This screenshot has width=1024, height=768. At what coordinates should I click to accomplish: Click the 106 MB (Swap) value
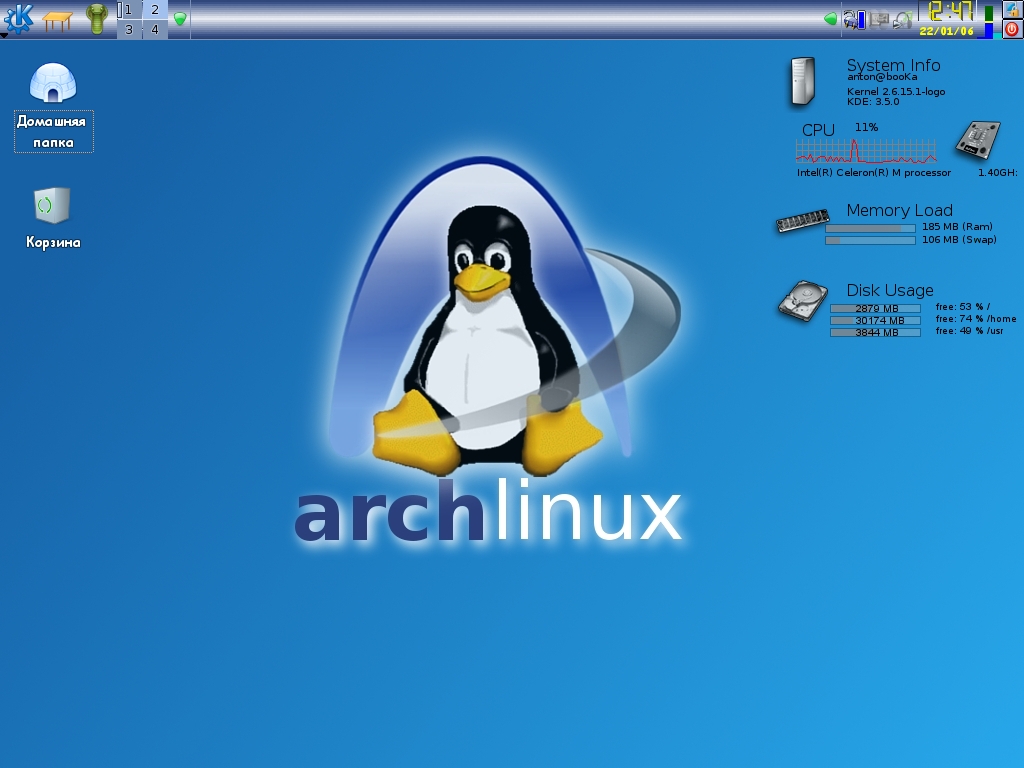click(959, 240)
